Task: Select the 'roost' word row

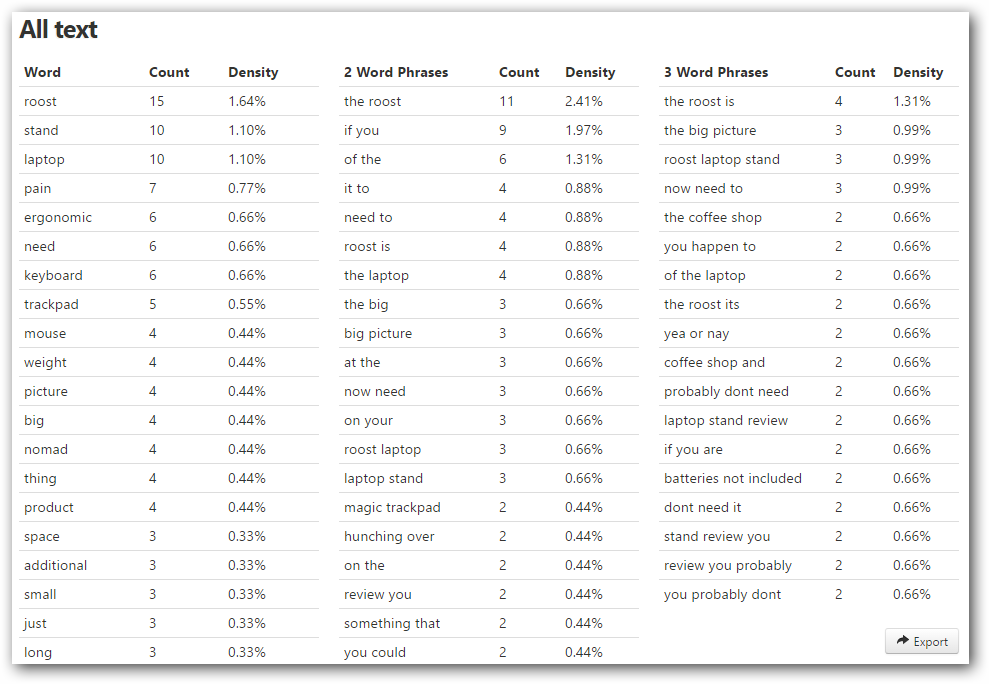Action: click(168, 102)
